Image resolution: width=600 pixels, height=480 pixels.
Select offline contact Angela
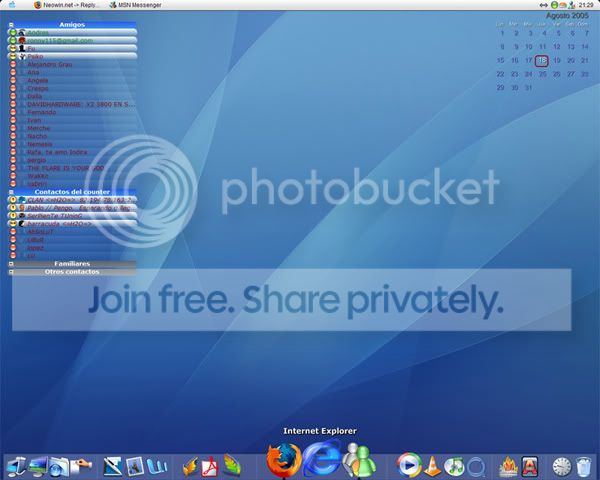pos(72,80)
